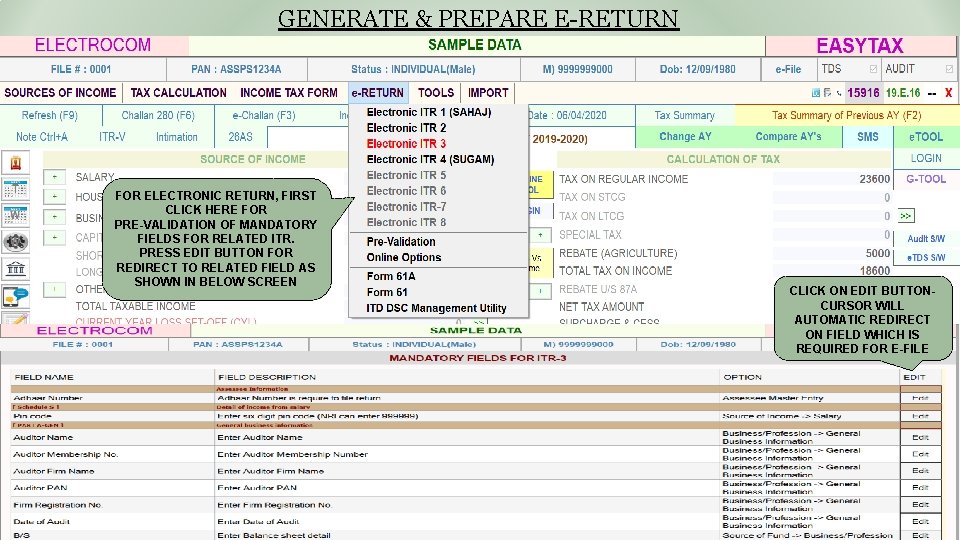Click Edit for Auditor PAN row
The image size is (960, 540).
pyautogui.click(x=920, y=487)
